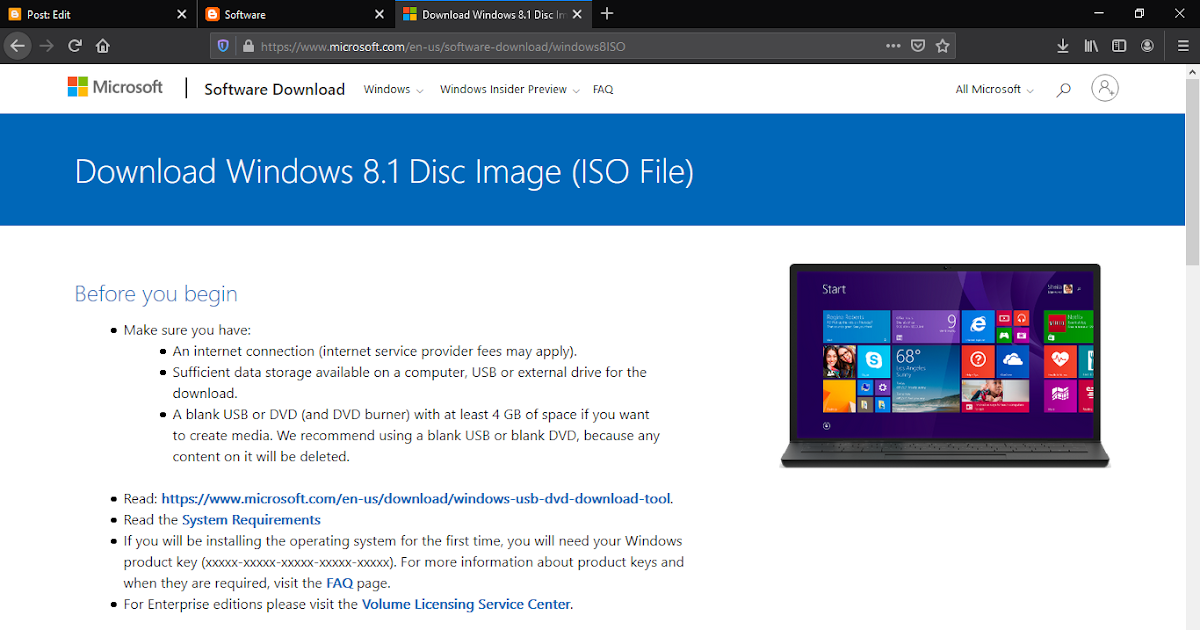
Task: Toggle the browser sidebar icon
Action: (x=1119, y=45)
